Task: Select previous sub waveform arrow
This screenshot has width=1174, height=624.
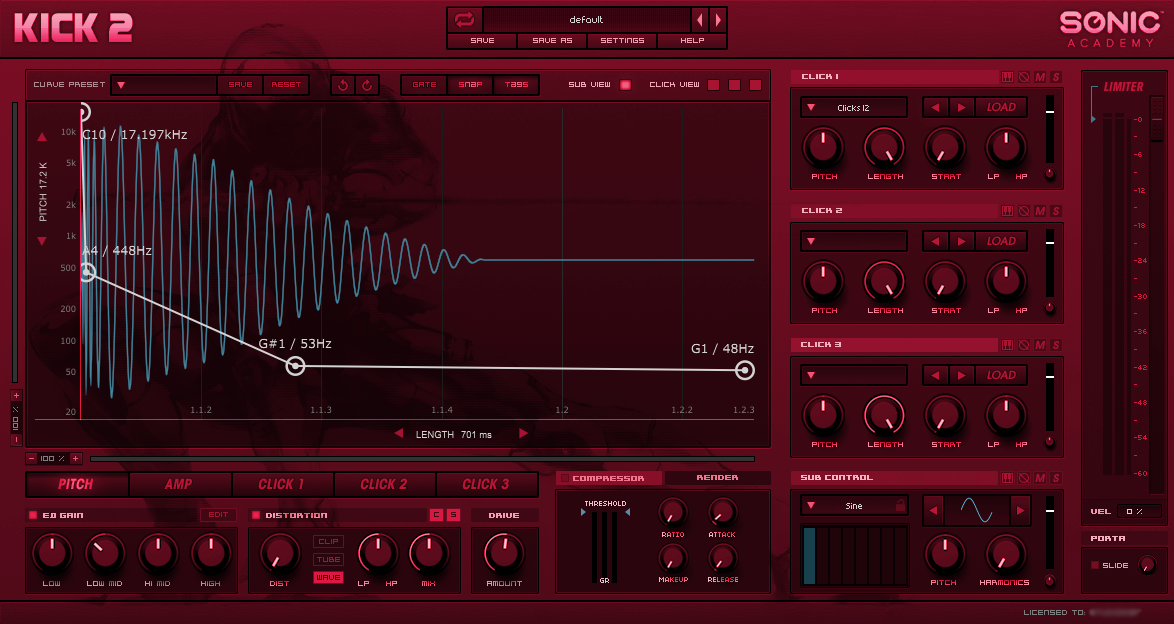Action: coord(933,511)
